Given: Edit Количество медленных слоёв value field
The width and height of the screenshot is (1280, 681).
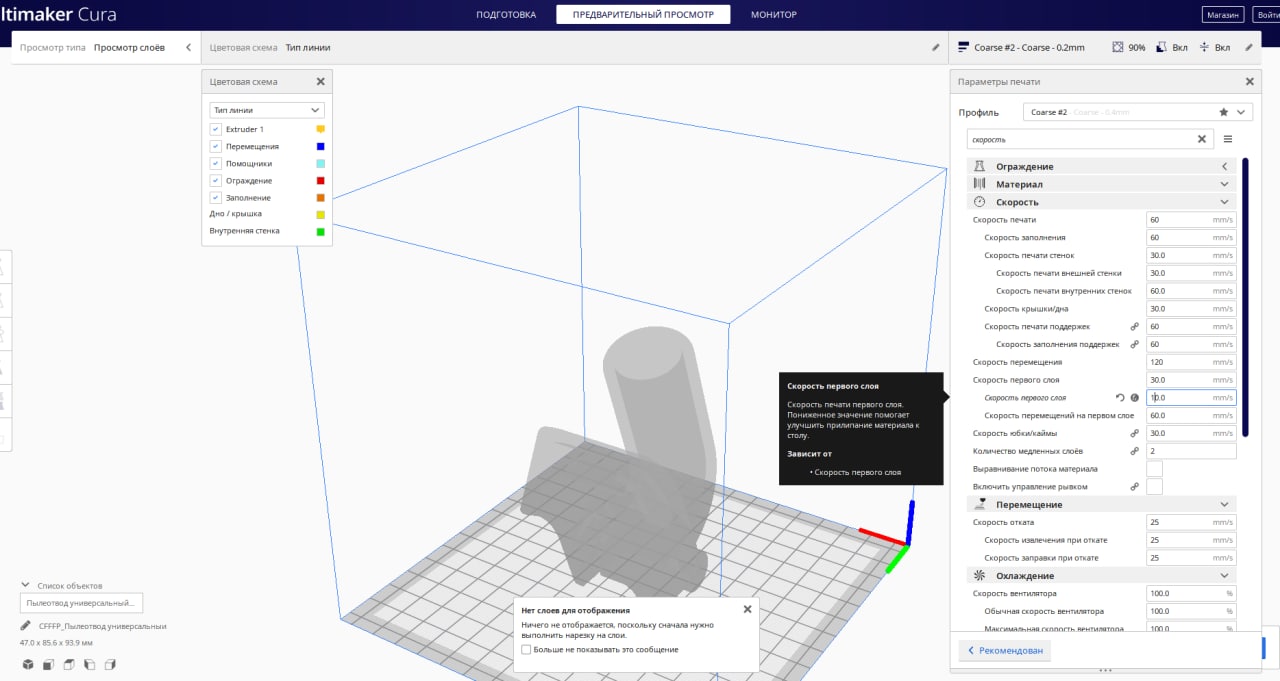Looking at the screenshot, I should (1191, 452).
